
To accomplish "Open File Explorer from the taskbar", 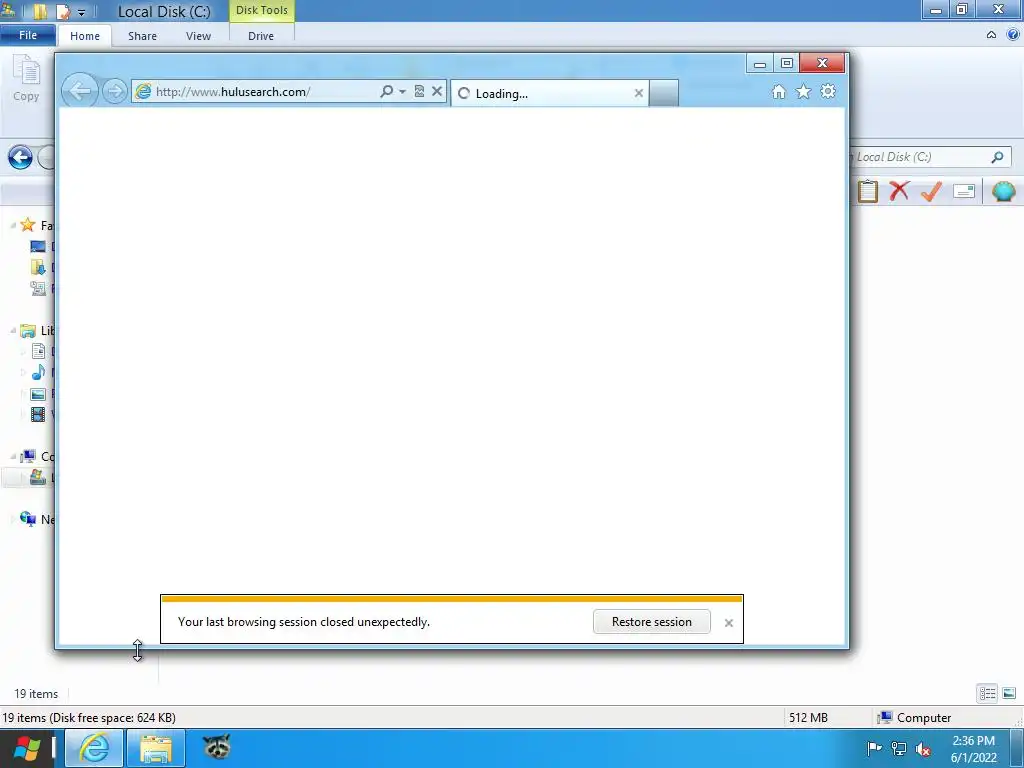I will click(x=155, y=748).
